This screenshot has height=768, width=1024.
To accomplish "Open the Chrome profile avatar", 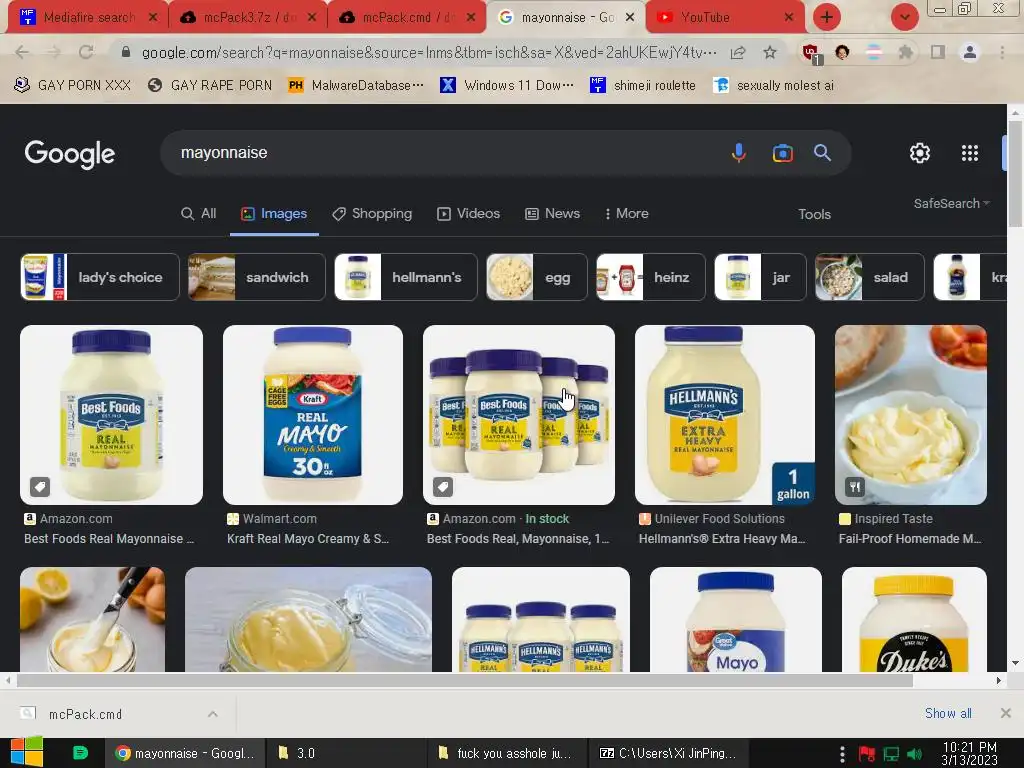I will (970, 52).
